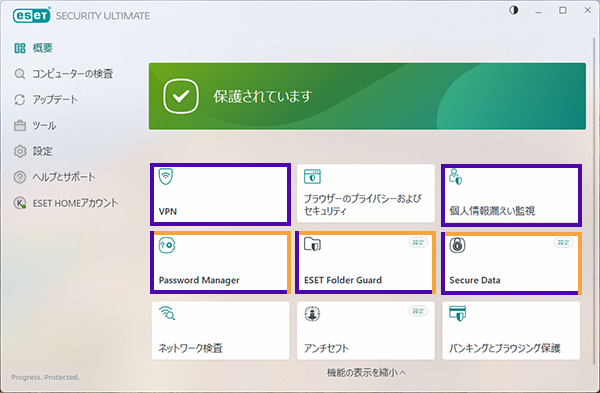Maximize the ESET window
Screen dimensions: 600x393
point(562,10)
